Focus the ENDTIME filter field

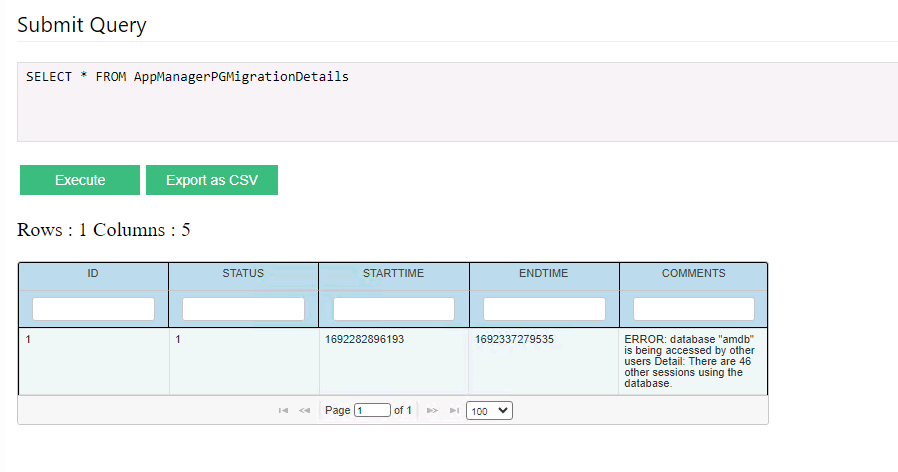pos(544,309)
